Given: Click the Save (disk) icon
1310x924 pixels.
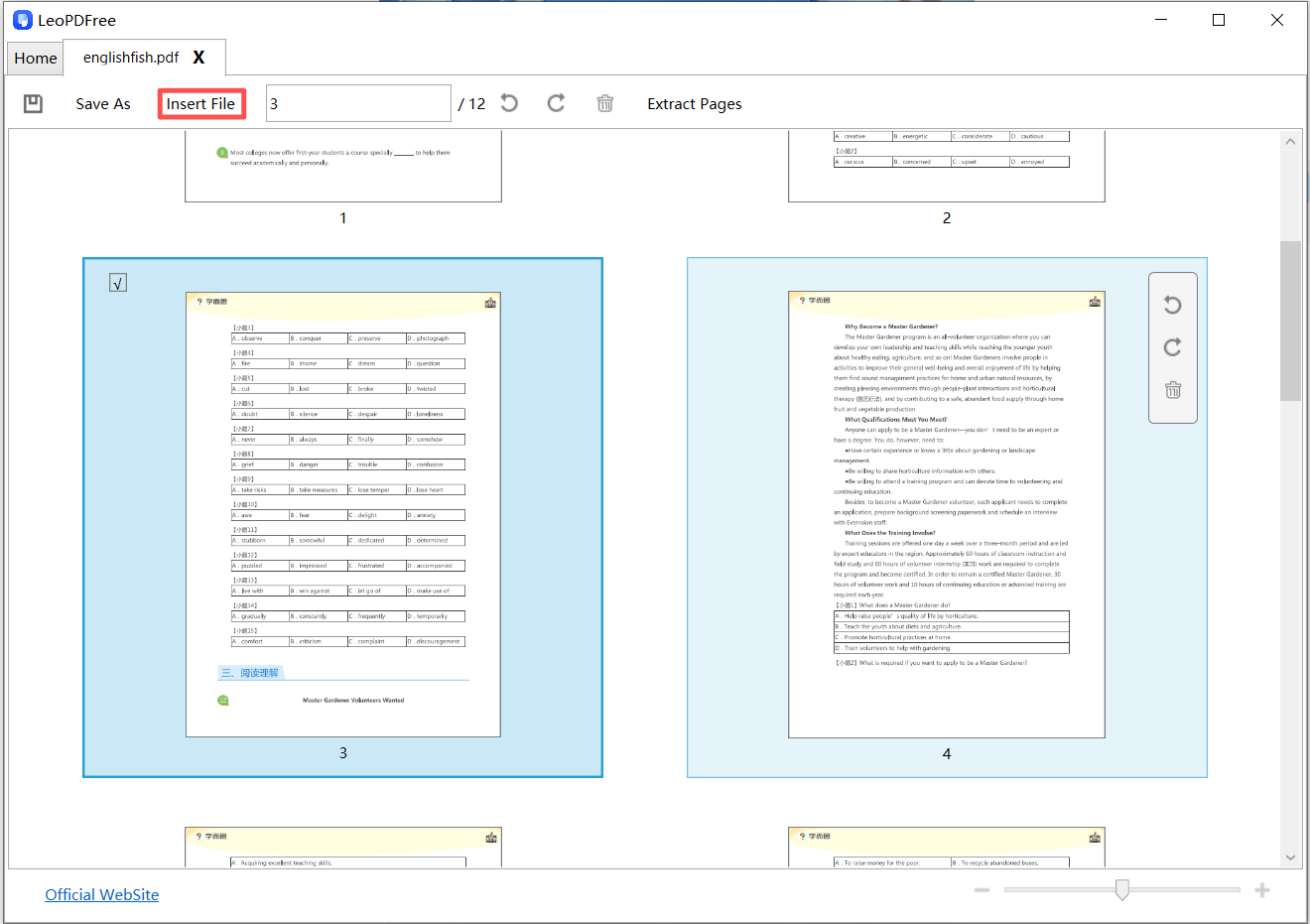Looking at the screenshot, I should 33,103.
